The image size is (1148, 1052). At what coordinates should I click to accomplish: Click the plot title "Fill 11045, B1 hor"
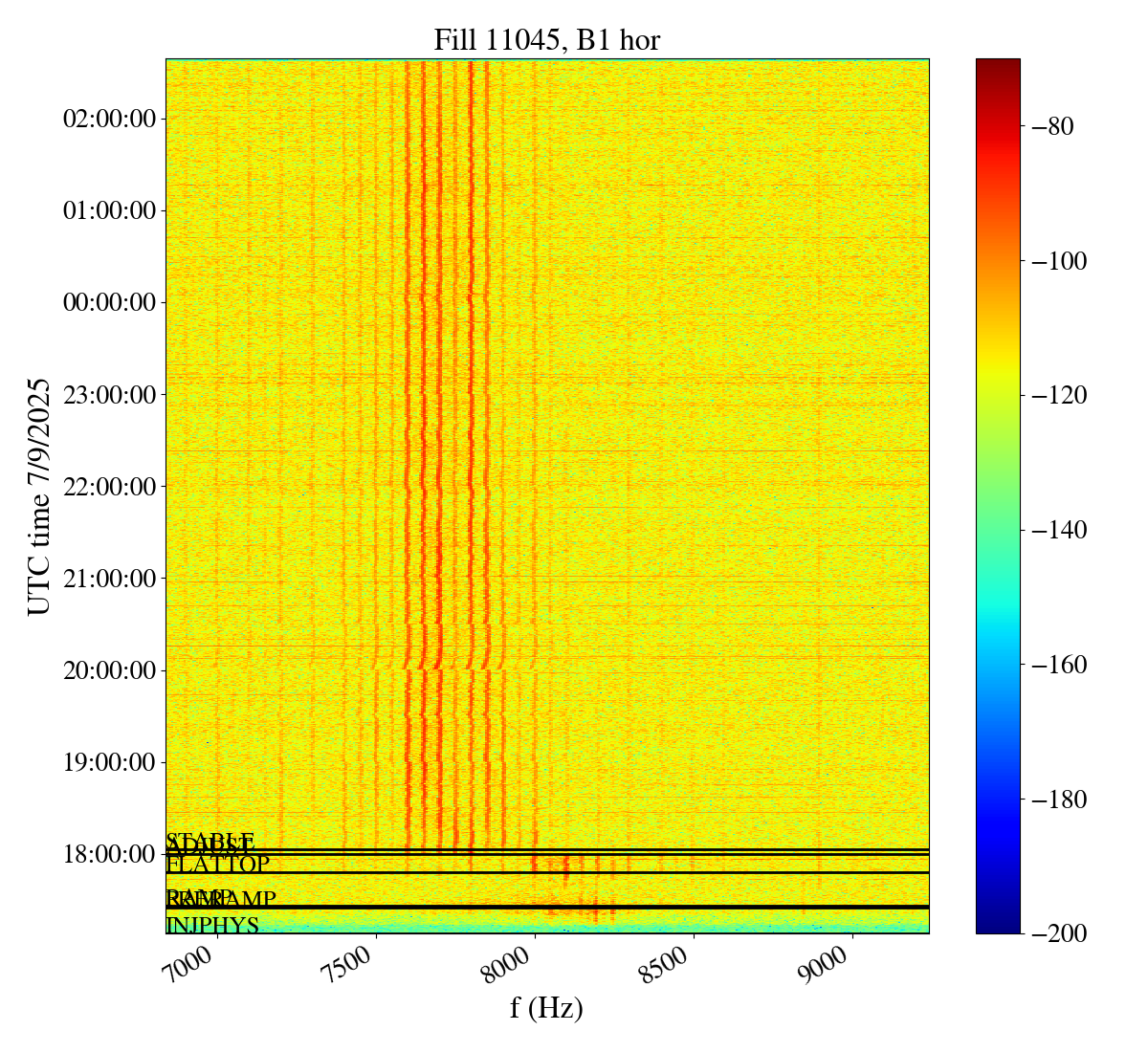click(546, 39)
